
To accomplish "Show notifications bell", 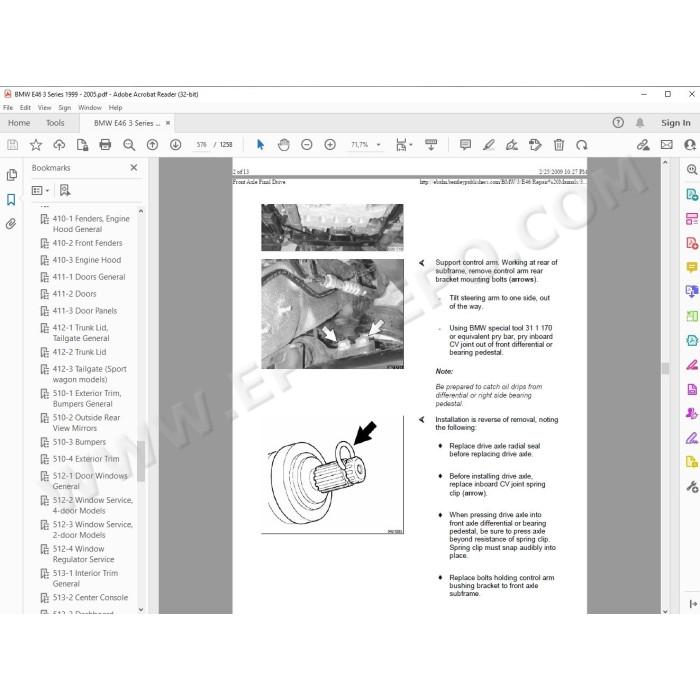I will (x=640, y=123).
